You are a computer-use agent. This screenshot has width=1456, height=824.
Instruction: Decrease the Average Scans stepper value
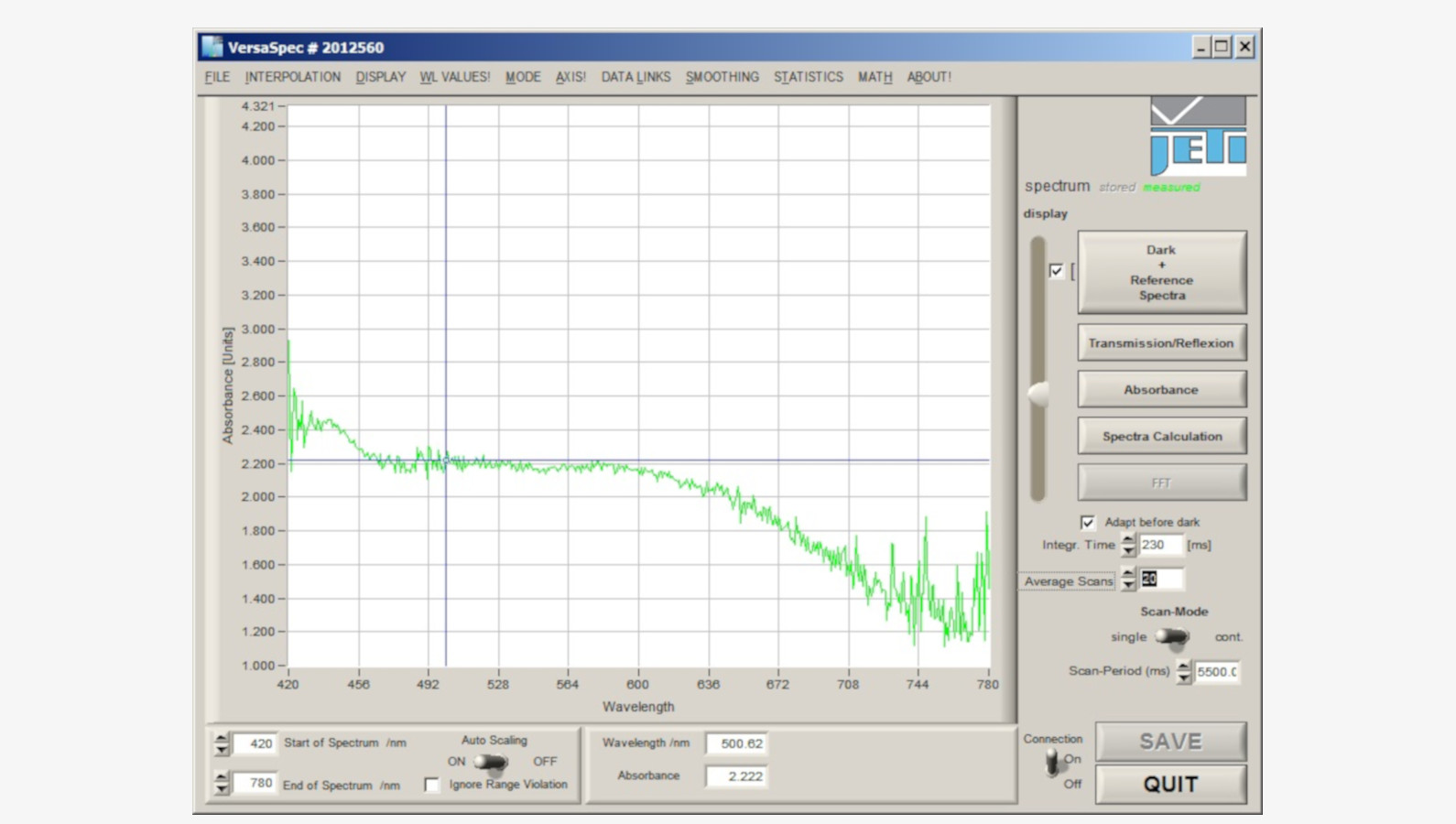(1128, 585)
